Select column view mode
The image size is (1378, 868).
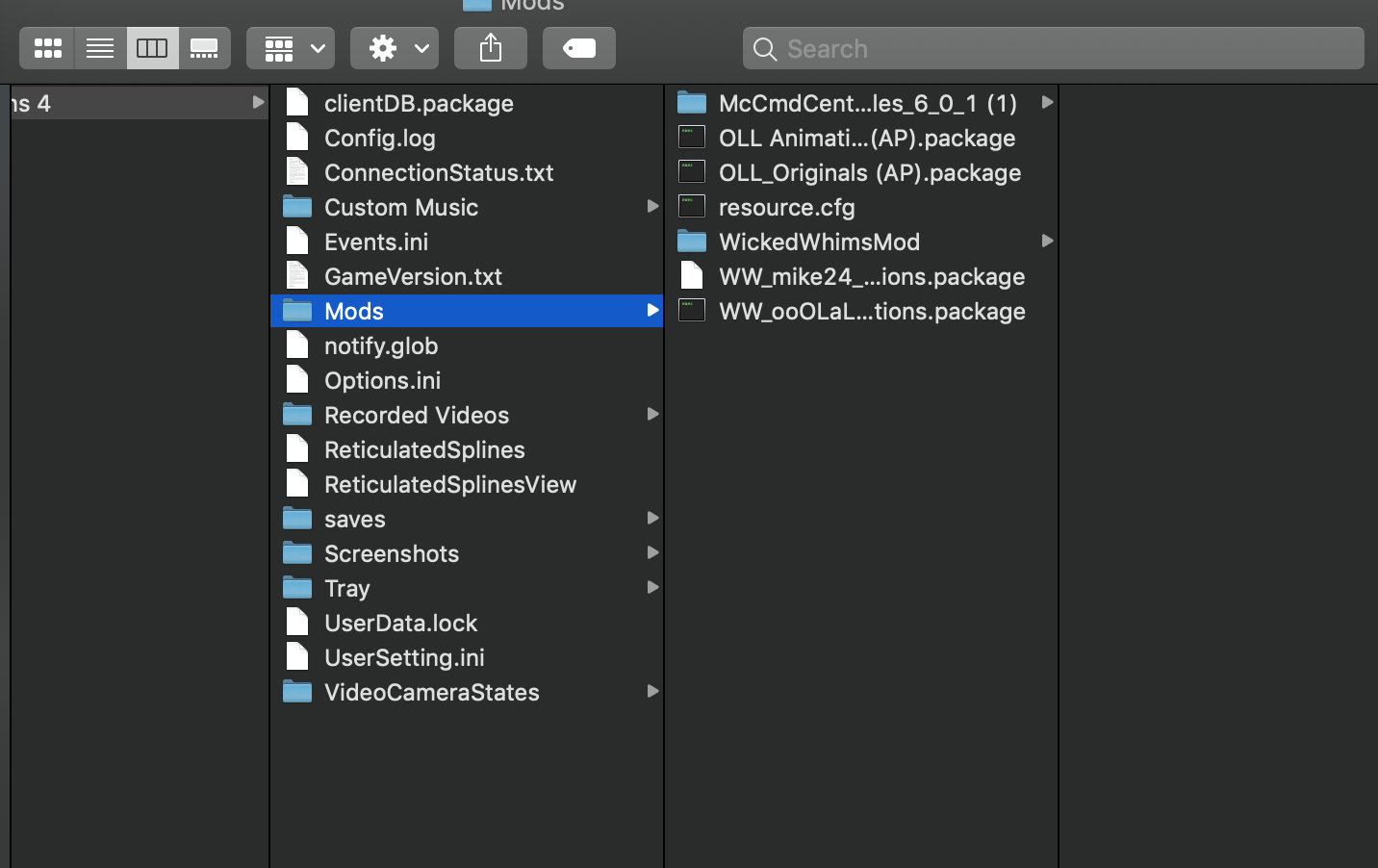coord(152,48)
